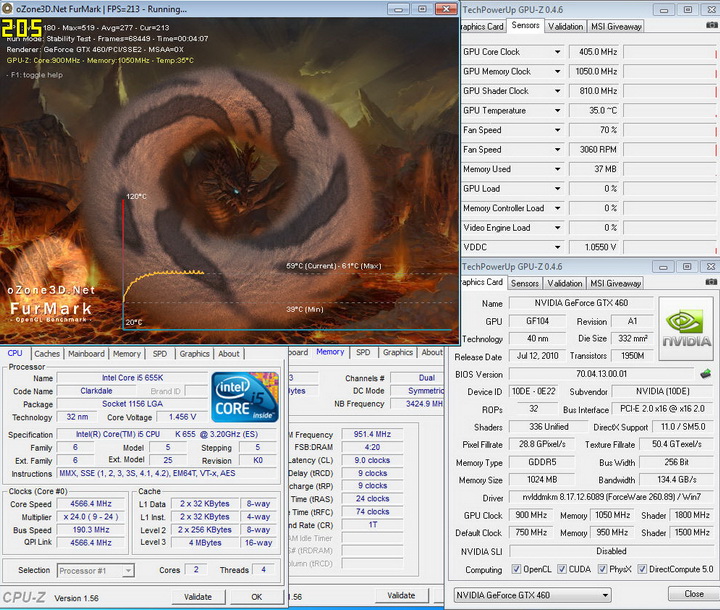Open the Memory tab in left CPU-Z window
This screenshot has width=720, height=610.
(127, 354)
